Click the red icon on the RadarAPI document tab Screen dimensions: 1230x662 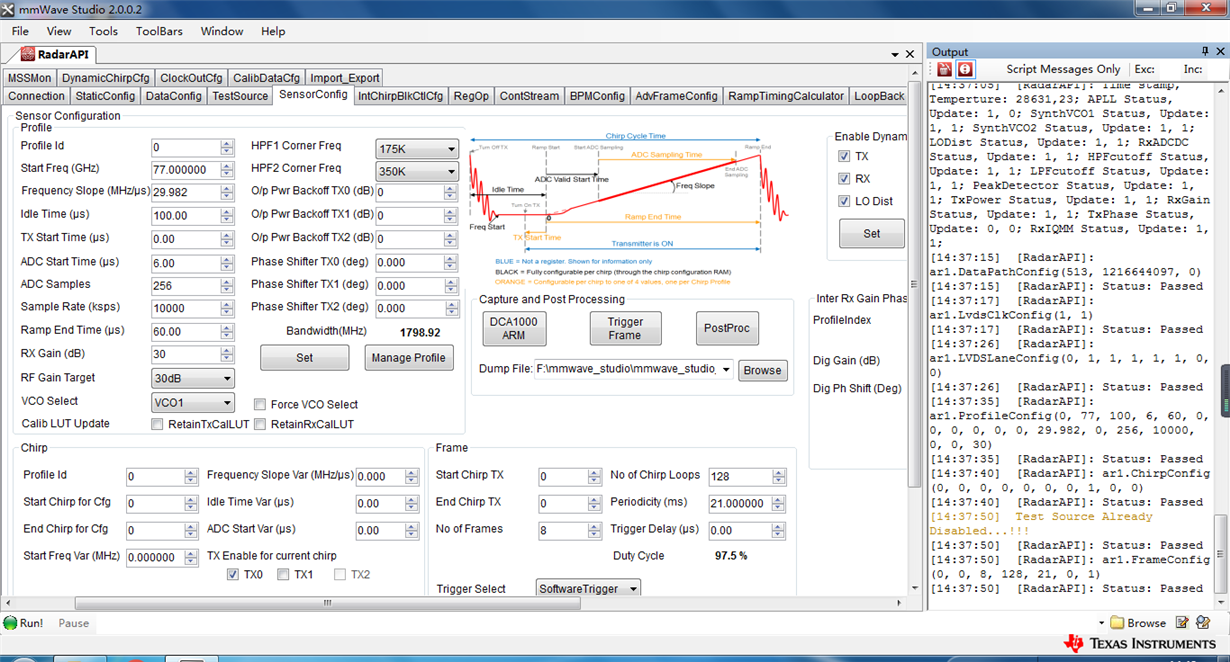tap(27, 55)
